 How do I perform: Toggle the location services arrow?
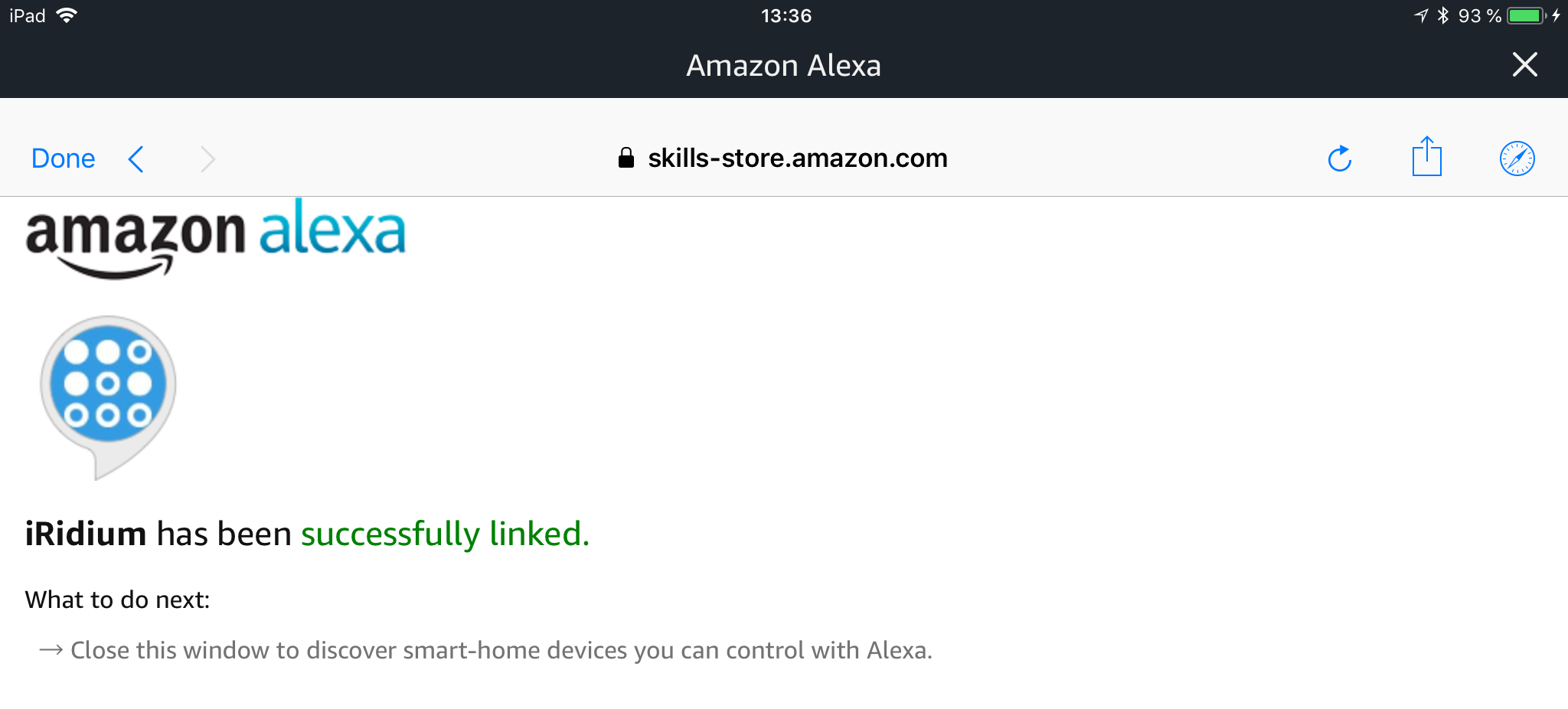[x=1420, y=14]
